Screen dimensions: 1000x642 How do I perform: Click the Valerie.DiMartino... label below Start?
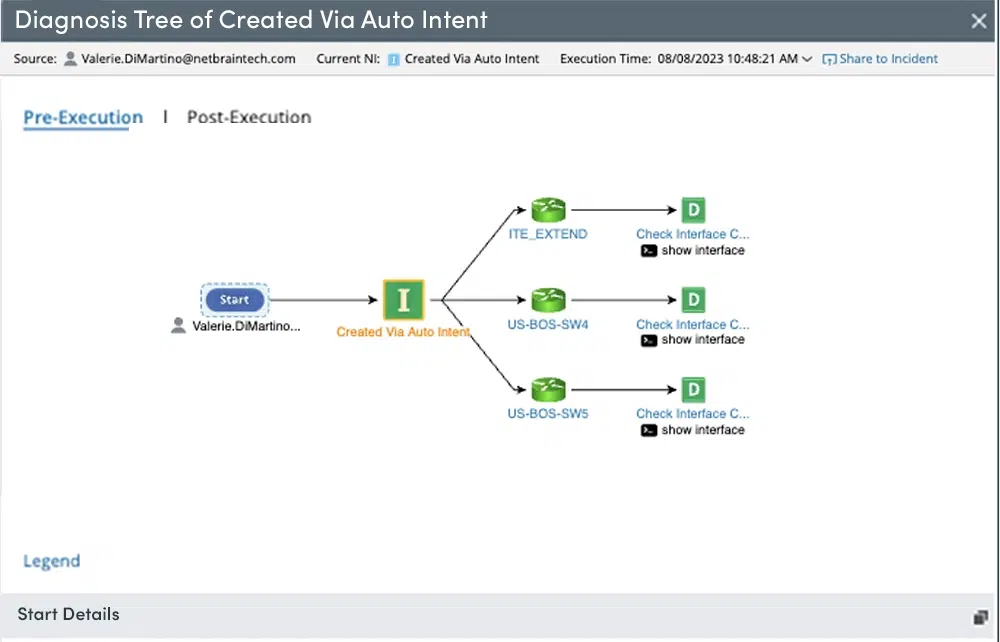[x=246, y=326]
